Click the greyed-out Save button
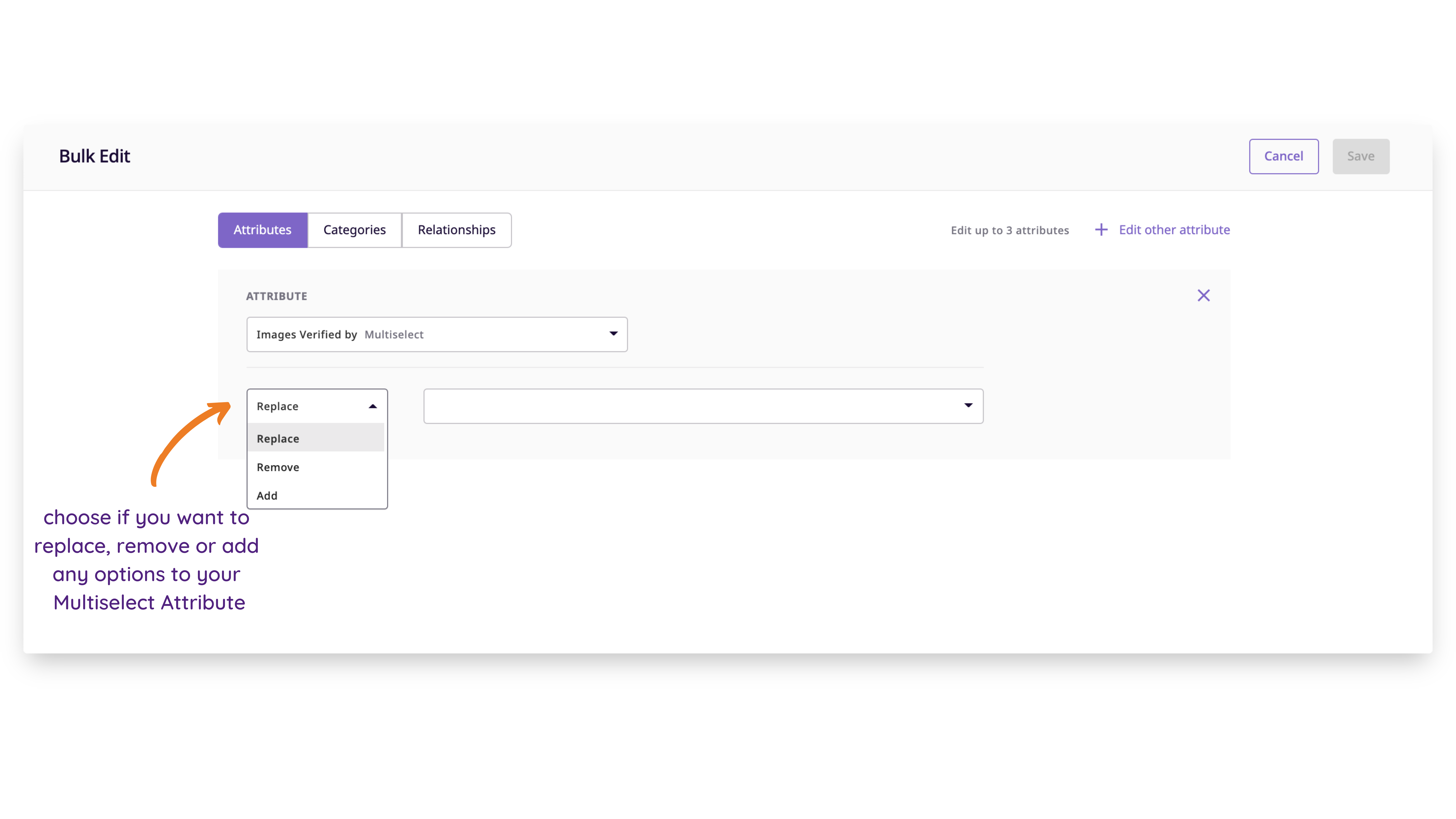The height and width of the screenshot is (819, 1456). pyautogui.click(x=1360, y=156)
